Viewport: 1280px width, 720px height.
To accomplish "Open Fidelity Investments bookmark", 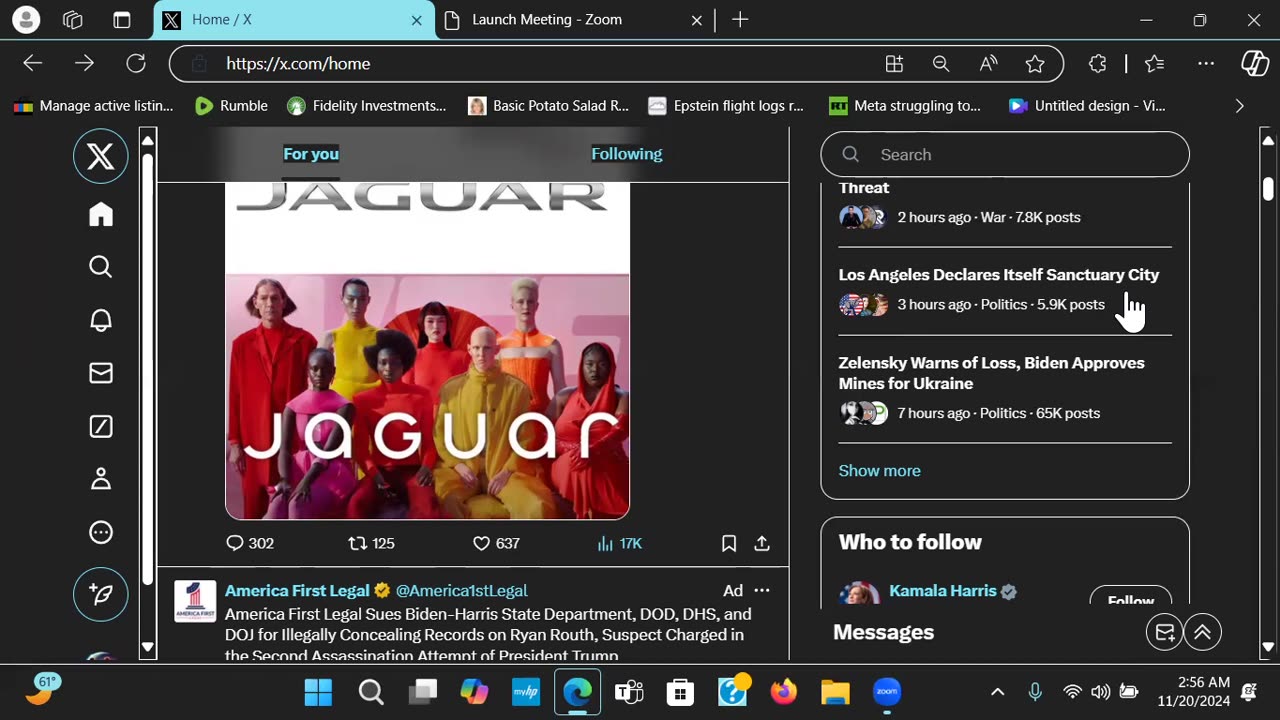I will coord(367,106).
